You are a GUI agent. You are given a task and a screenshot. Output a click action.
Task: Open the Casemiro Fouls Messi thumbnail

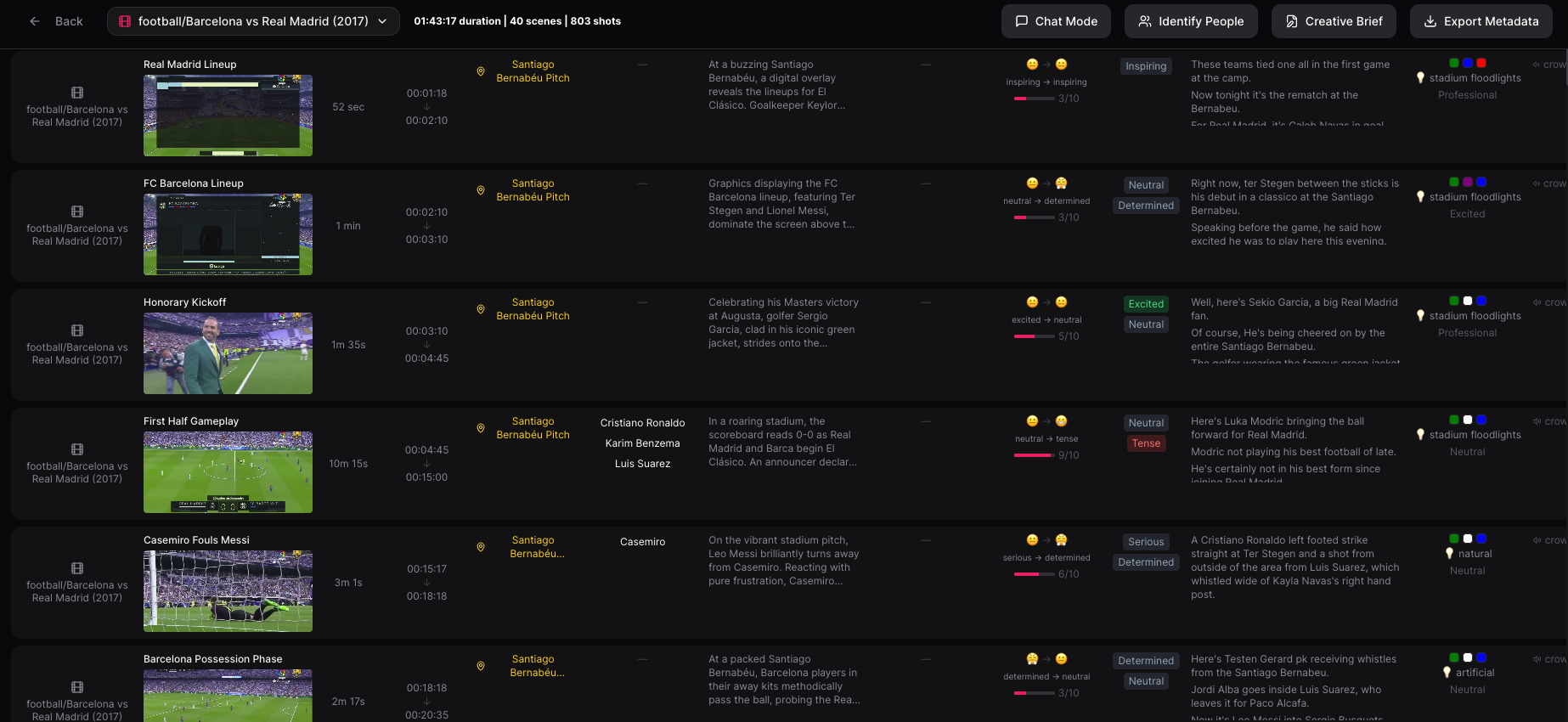pos(228,591)
